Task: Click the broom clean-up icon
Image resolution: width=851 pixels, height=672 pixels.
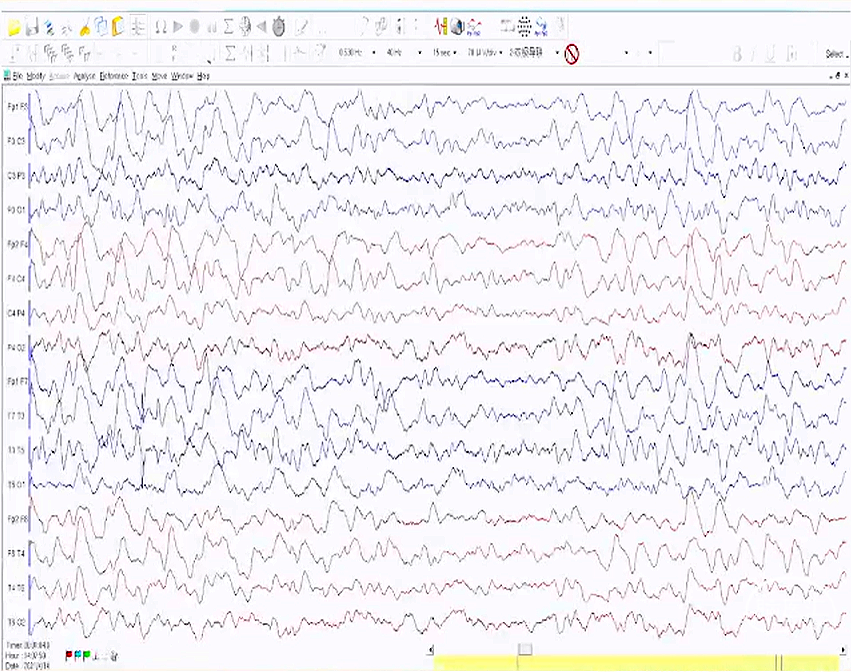Action: click(x=86, y=27)
